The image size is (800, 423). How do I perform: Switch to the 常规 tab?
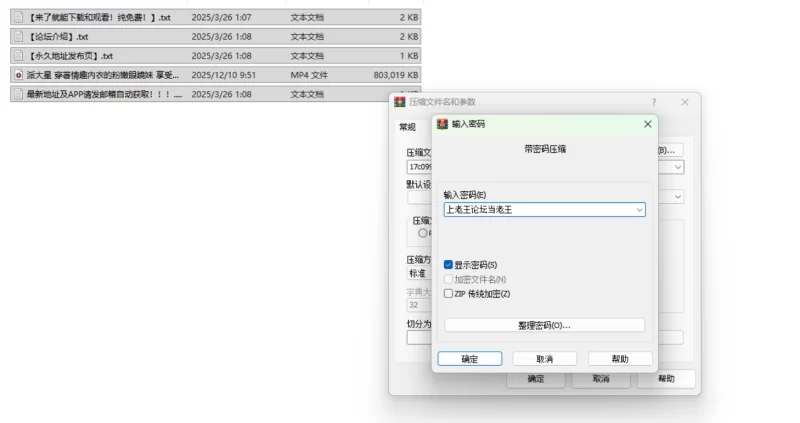click(407, 127)
